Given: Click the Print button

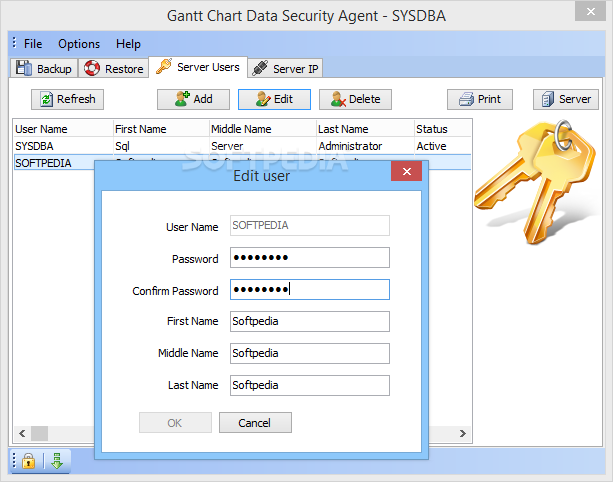Looking at the screenshot, I should point(480,99).
